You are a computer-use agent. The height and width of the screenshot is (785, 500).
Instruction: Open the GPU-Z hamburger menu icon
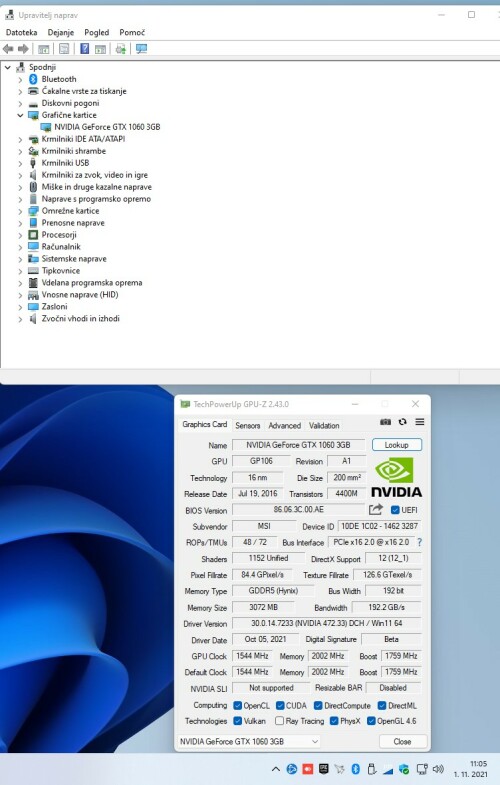(x=420, y=422)
